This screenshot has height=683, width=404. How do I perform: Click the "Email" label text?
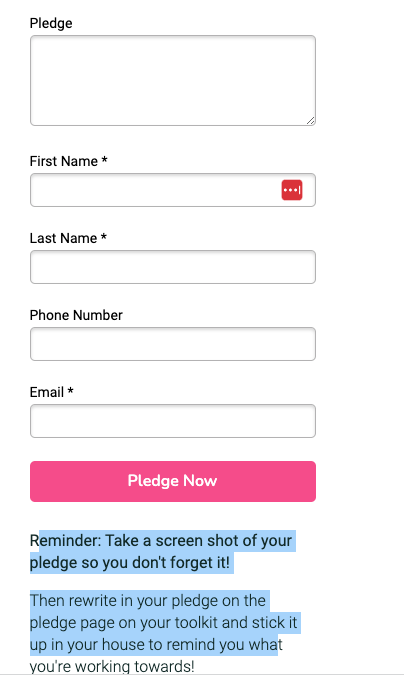click(47, 392)
